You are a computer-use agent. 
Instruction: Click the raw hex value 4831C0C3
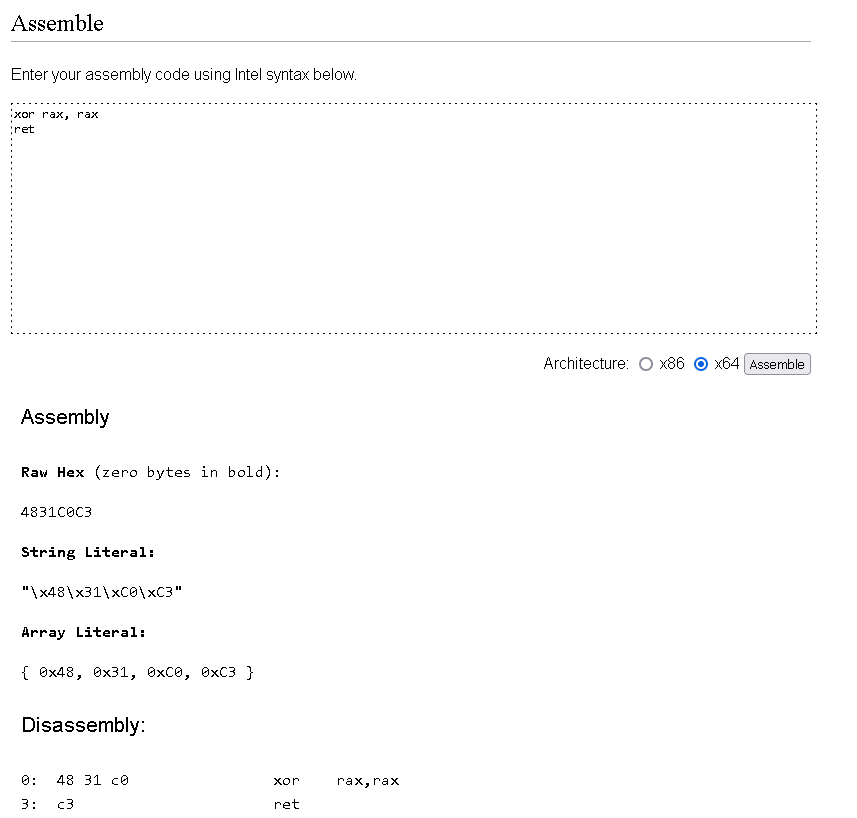pyautogui.click(x=56, y=512)
